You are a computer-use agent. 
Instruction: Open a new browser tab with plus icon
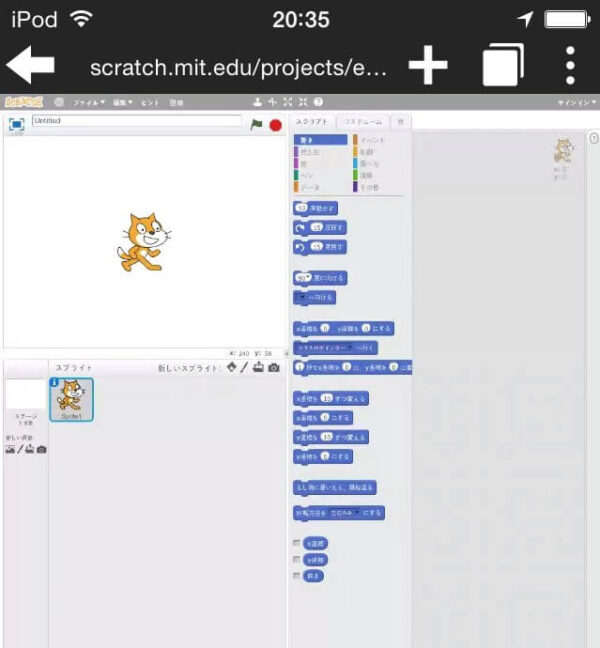coord(428,65)
